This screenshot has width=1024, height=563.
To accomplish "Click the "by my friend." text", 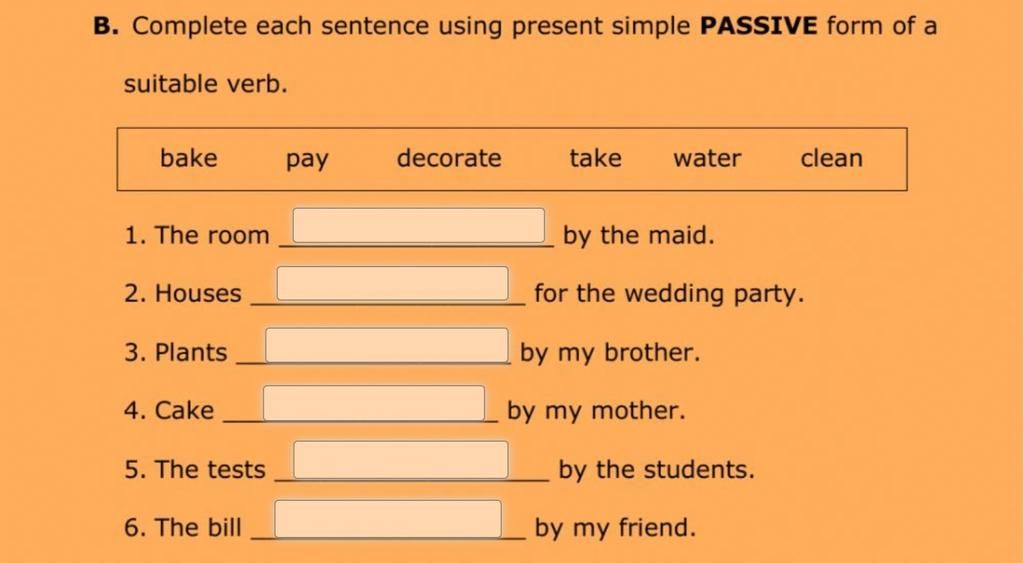I will pos(615,528).
